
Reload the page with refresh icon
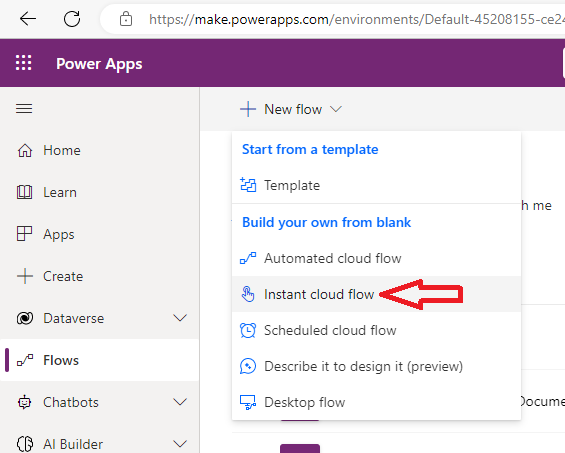pyautogui.click(x=72, y=19)
